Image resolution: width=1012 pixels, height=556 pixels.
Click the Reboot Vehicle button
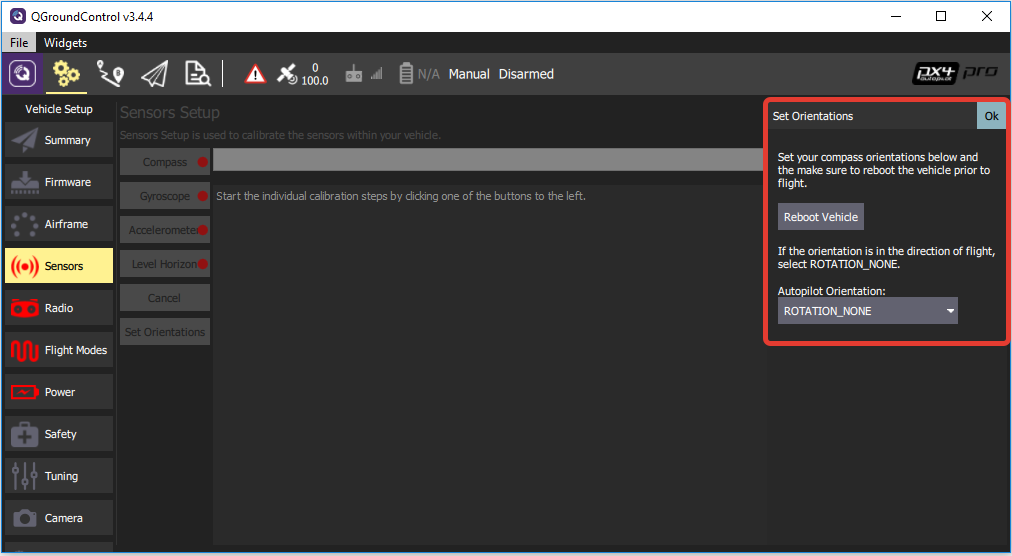[x=820, y=217]
